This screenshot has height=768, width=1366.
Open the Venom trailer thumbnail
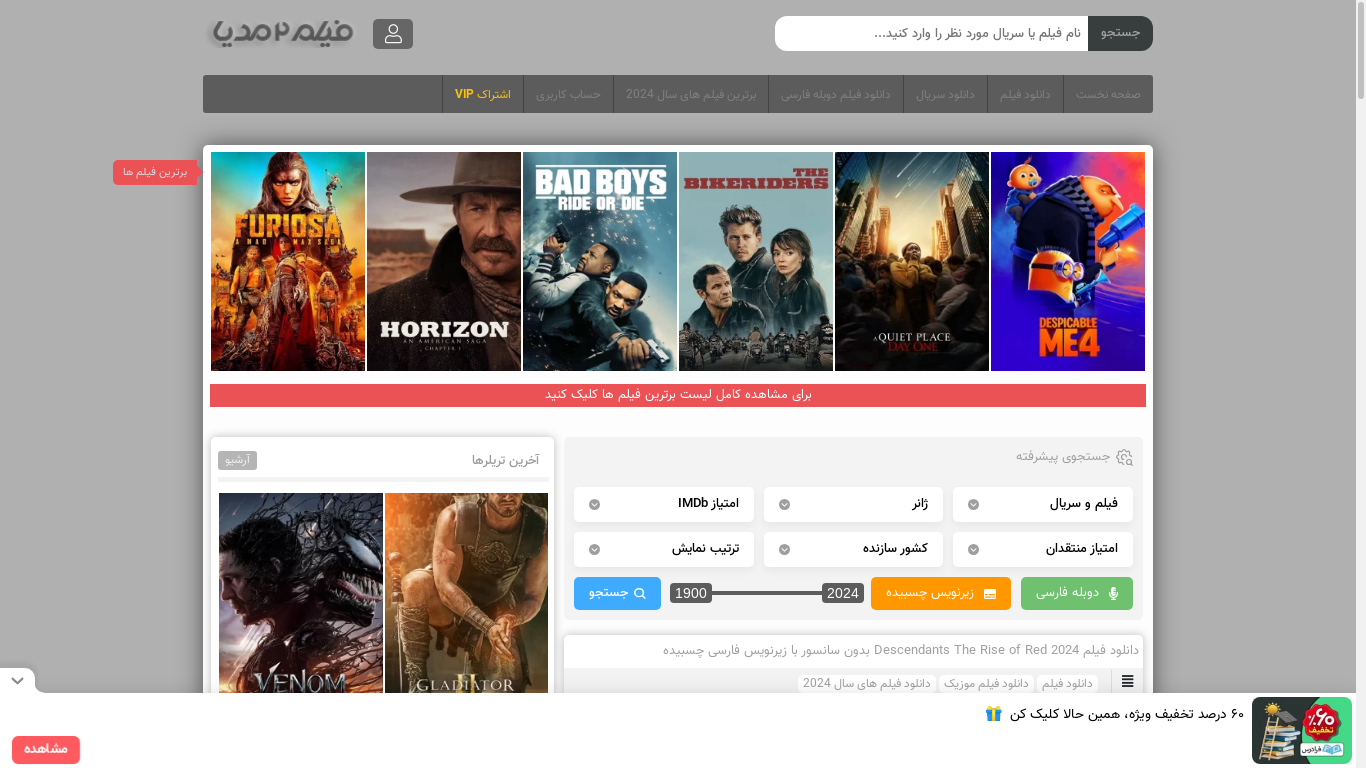click(x=301, y=593)
